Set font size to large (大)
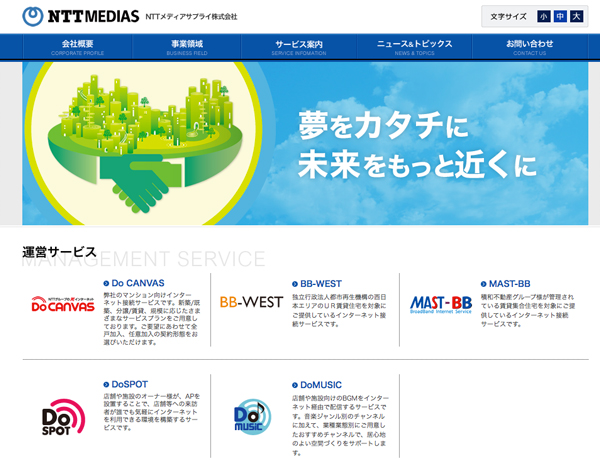Image resolution: width=600 pixels, height=460 pixels. 577,17
